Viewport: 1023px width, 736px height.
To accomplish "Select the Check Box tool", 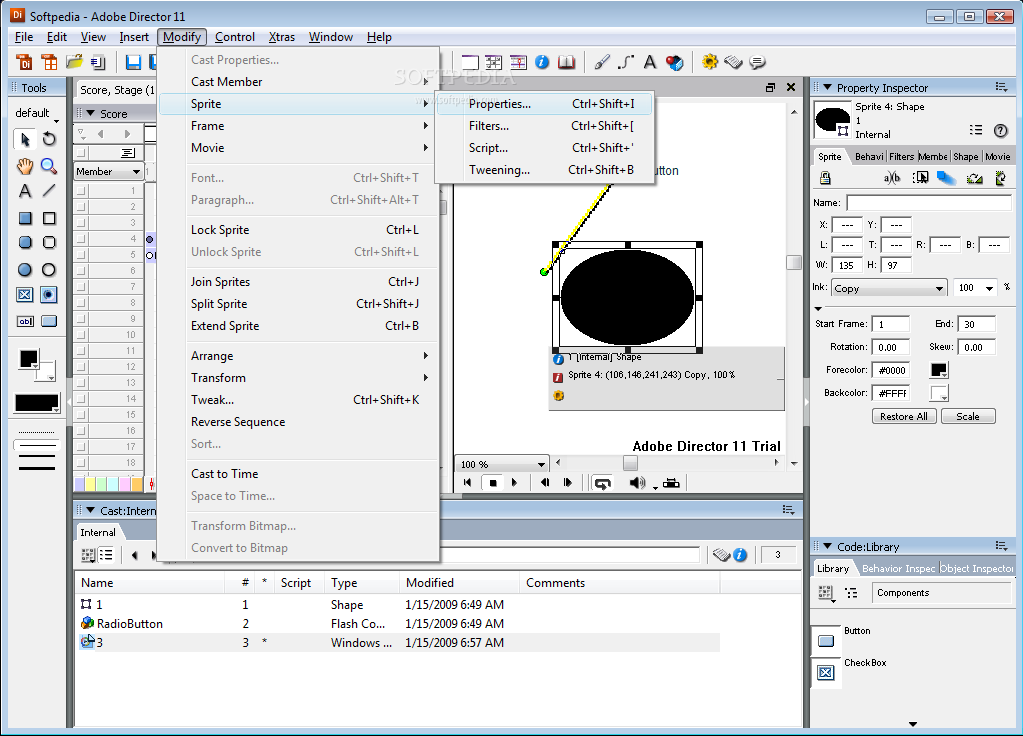I will (x=25, y=295).
